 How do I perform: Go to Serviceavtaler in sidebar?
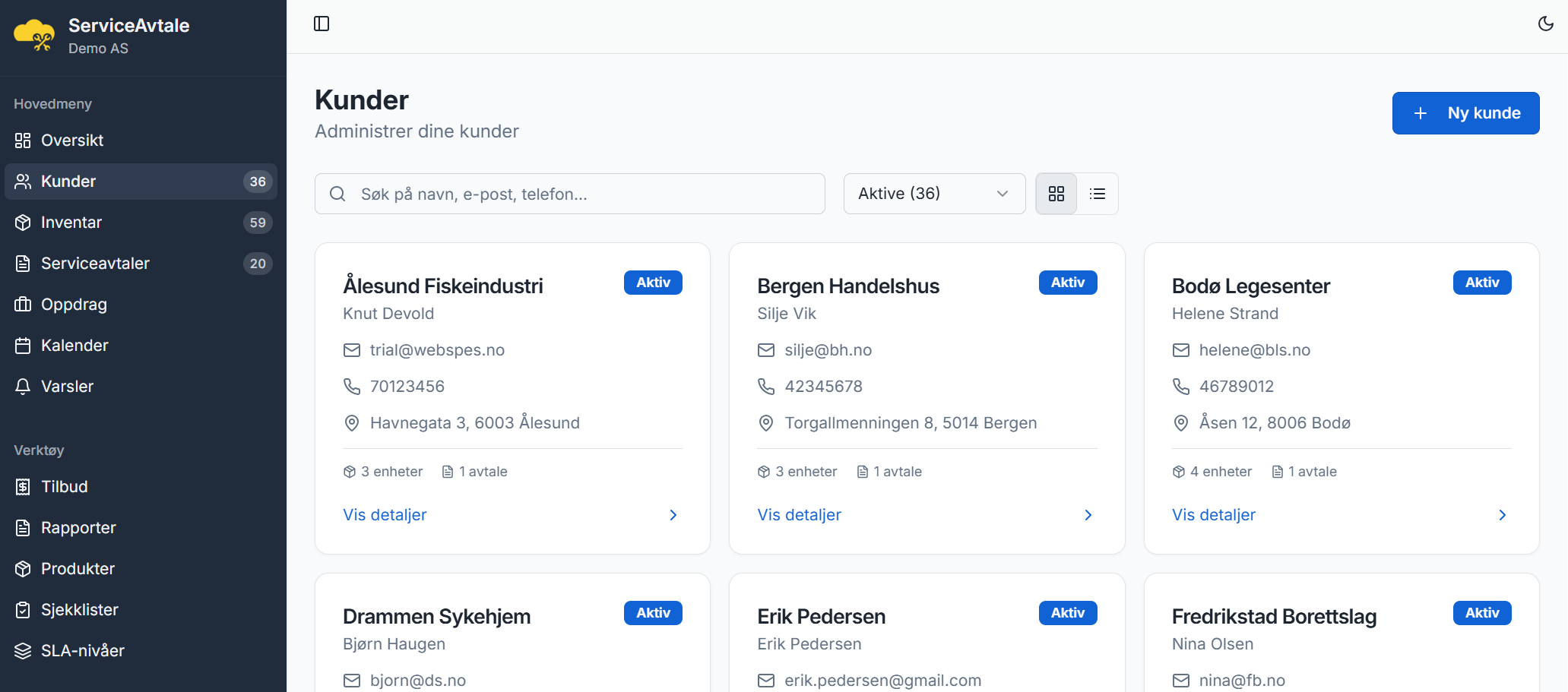[95, 264]
